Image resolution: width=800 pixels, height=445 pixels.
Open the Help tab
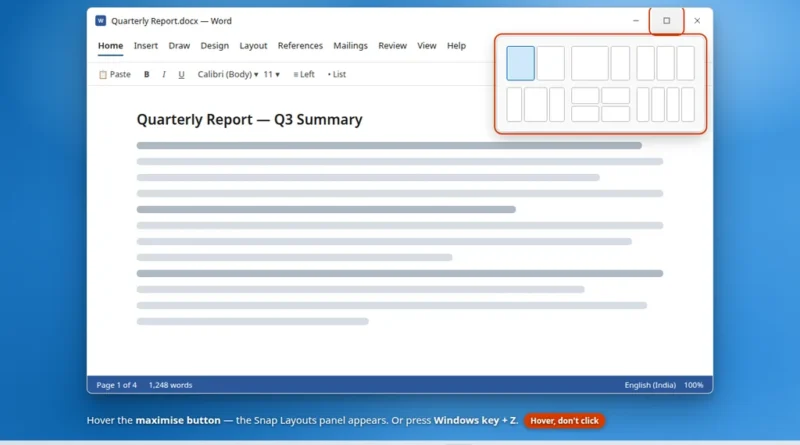[456, 46]
